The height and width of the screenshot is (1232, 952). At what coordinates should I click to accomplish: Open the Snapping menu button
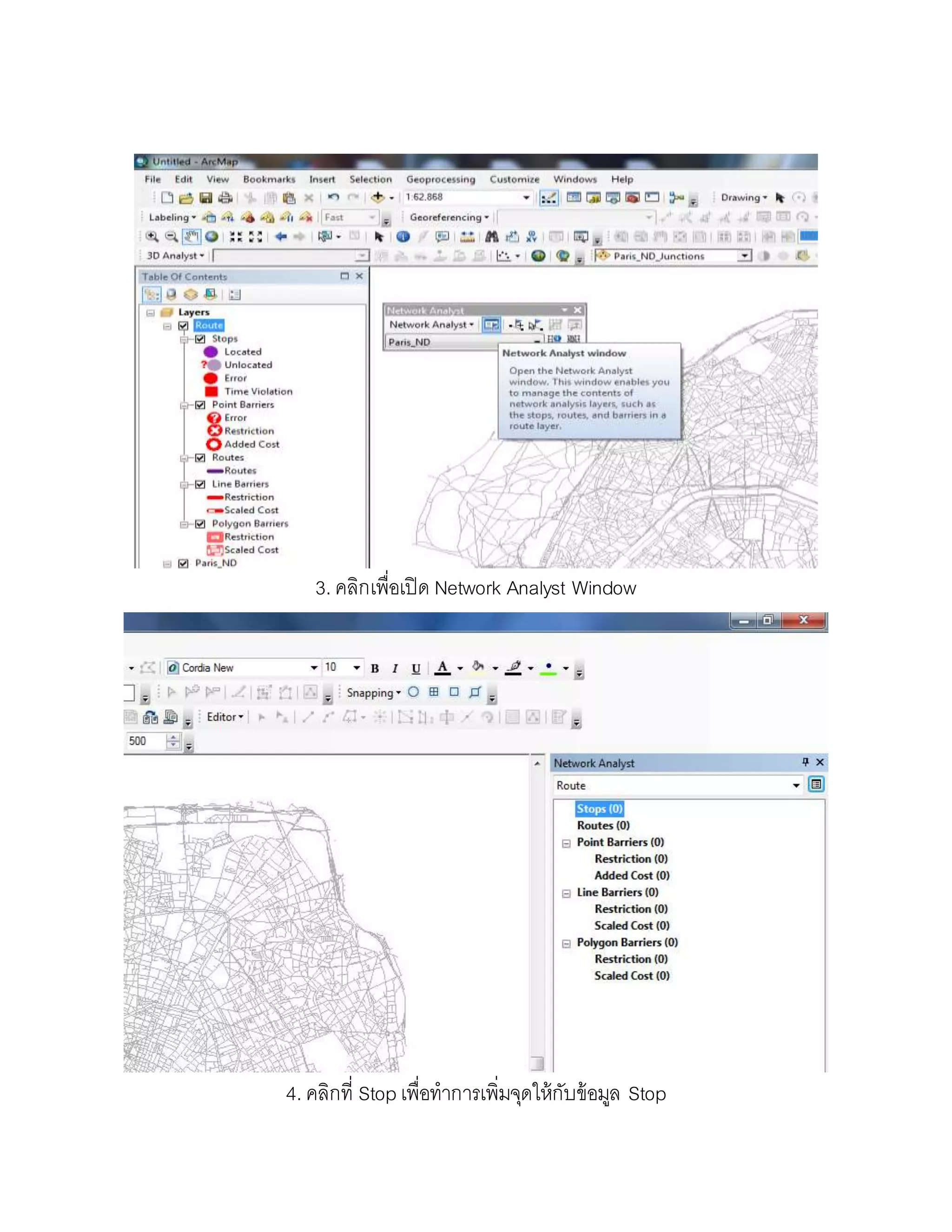coord(373,693)
